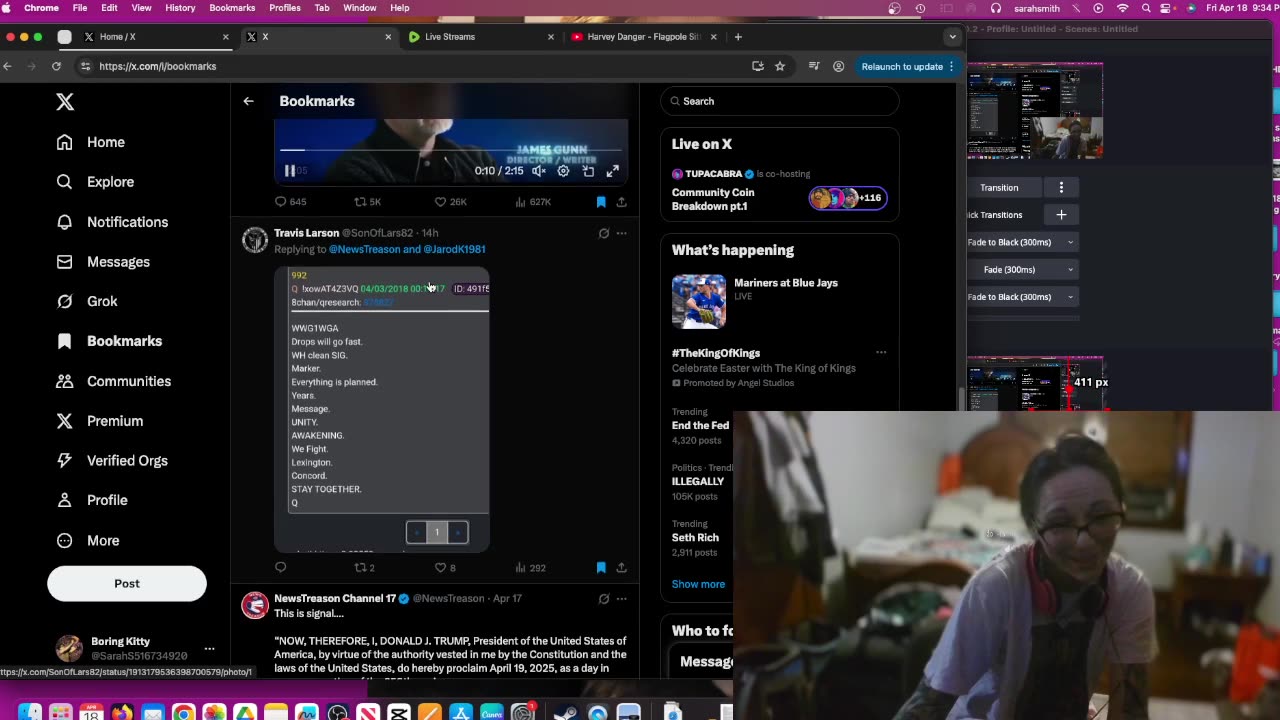The width and height of the screenshot is (1280, 720).
Task: Open more options on Travis Larson's post
Action: click(x=621, y=233)
